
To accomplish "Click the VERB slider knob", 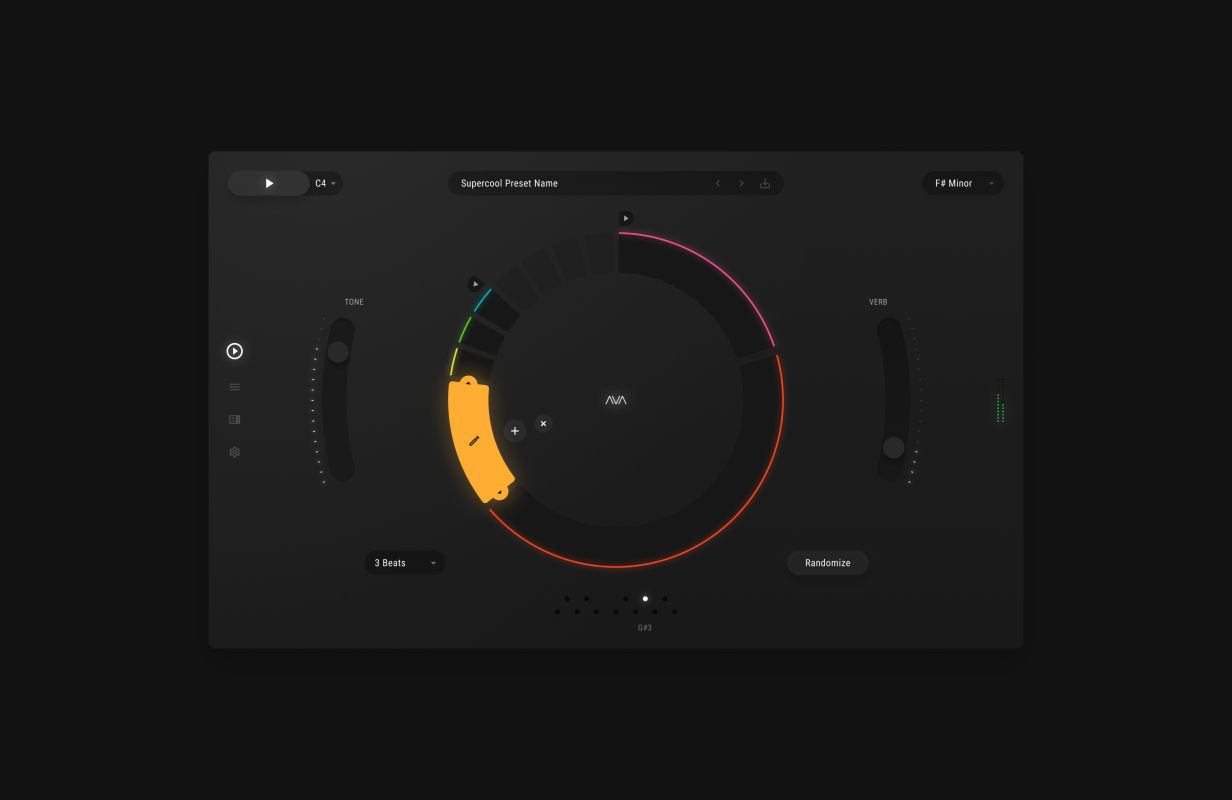I will (894, 448).
